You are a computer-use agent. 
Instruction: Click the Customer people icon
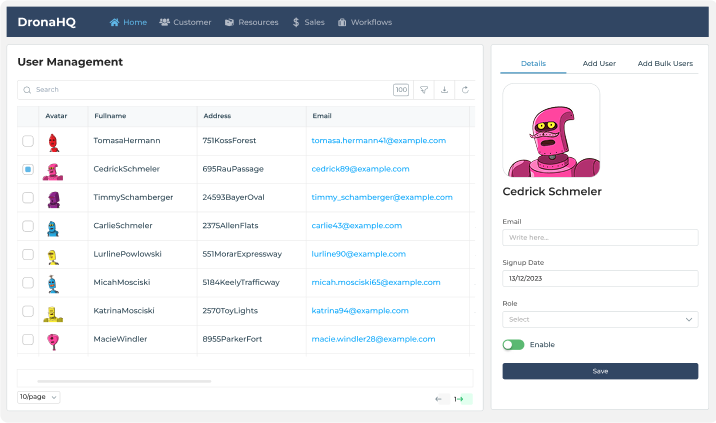coord(164,22)
